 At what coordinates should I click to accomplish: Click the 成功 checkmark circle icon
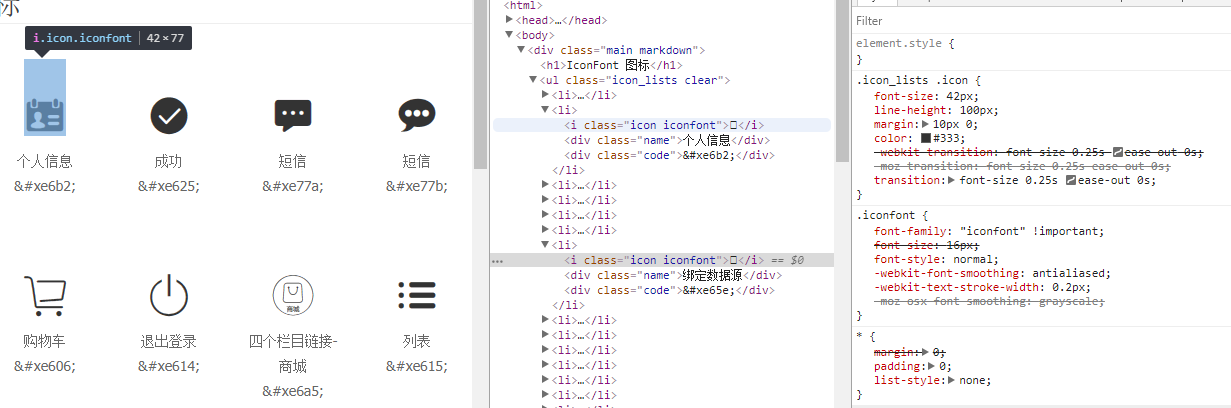point(169,116)
